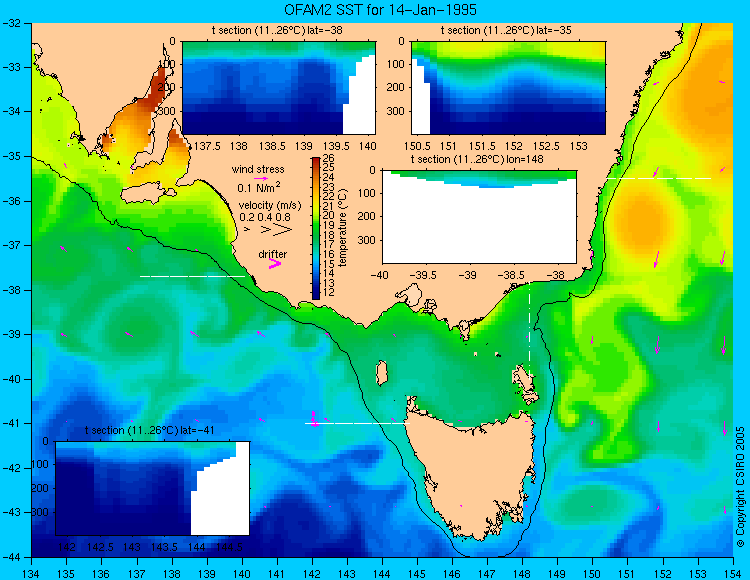The width and height of the screenshot is (750, 580).
Task: Click the "t section (11..26°C) lat=-41" heading
Action: (150, 430)
